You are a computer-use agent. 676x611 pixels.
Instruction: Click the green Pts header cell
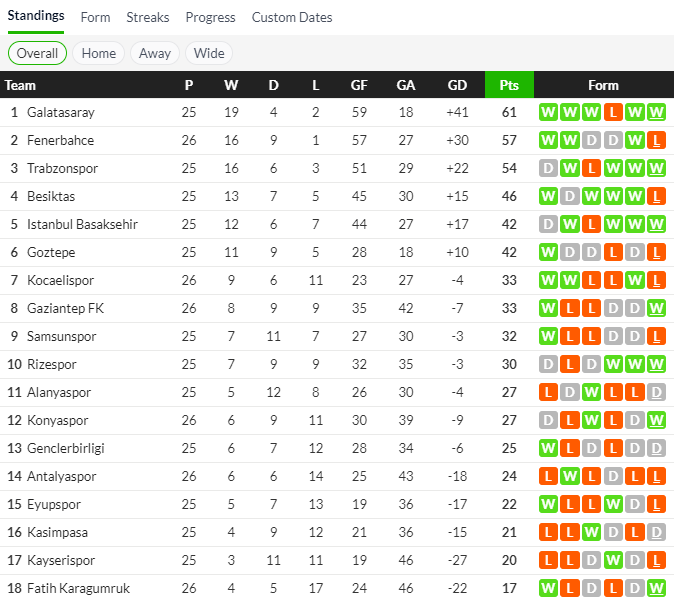click(x=509, y=85)
